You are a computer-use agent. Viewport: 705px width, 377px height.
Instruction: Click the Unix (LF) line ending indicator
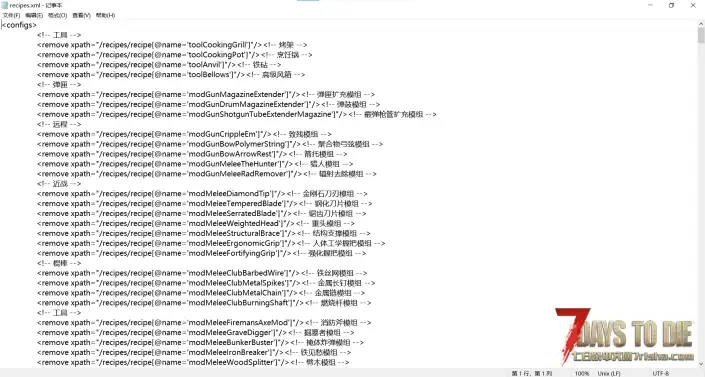609,373
